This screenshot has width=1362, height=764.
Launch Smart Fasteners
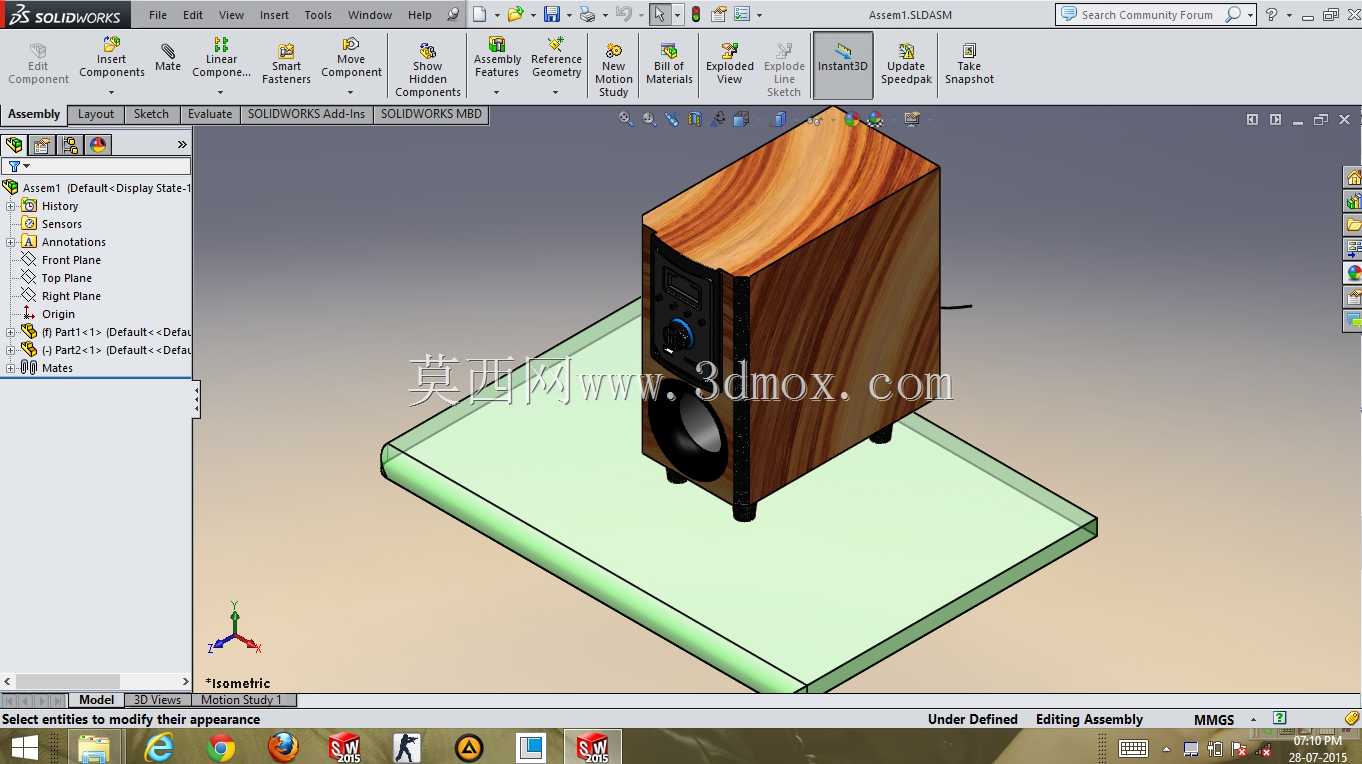(286, 65)
